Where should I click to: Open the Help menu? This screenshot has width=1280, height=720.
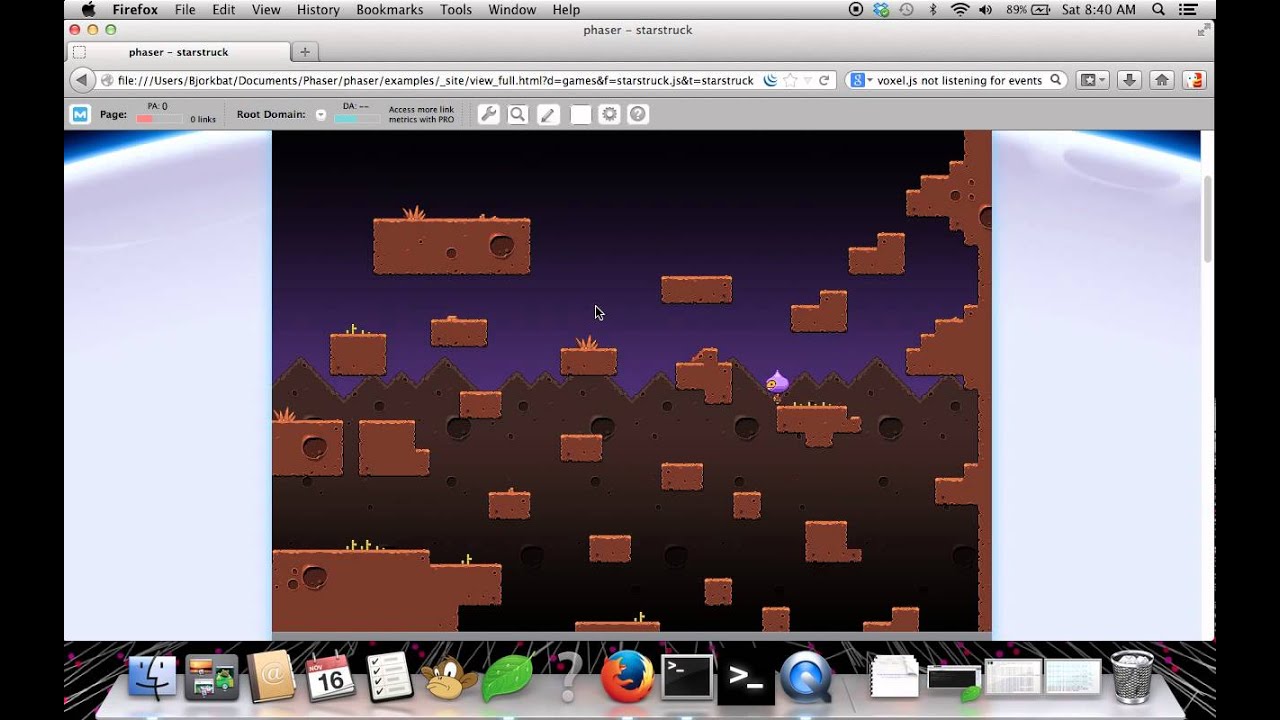(x=566, y=10)
